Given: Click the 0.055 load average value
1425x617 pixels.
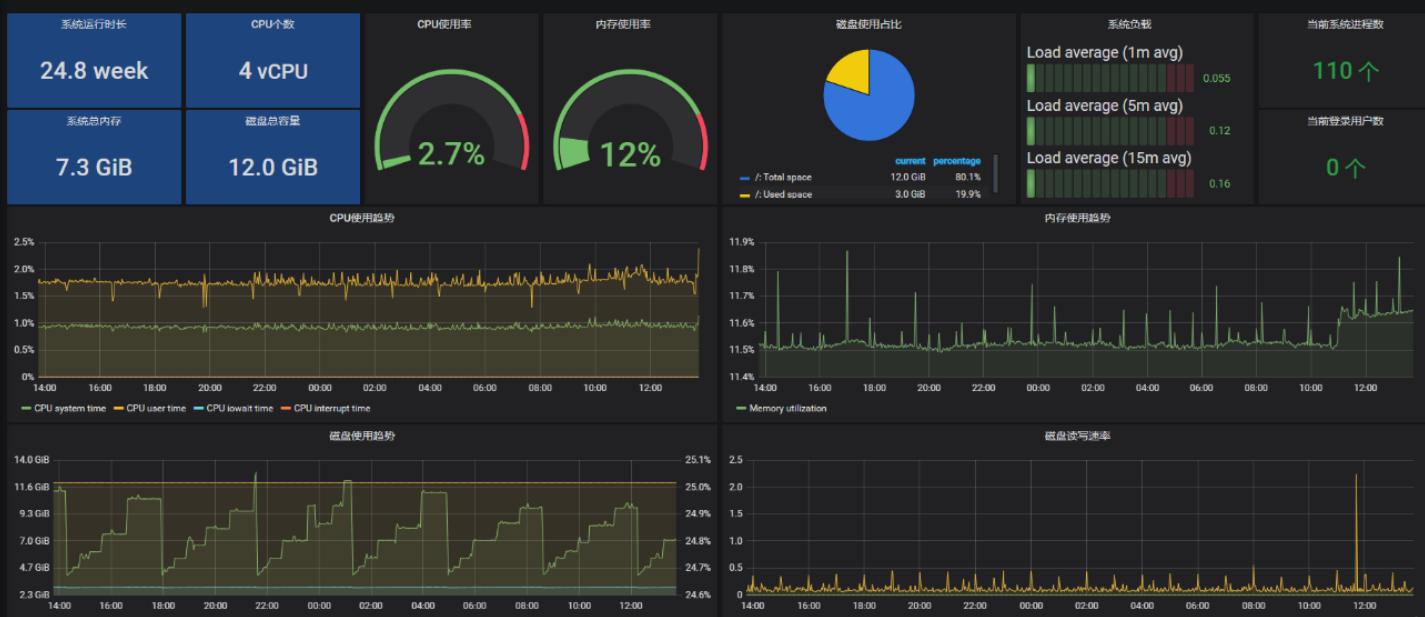Looking at the screenshot, I should 1216,78.
